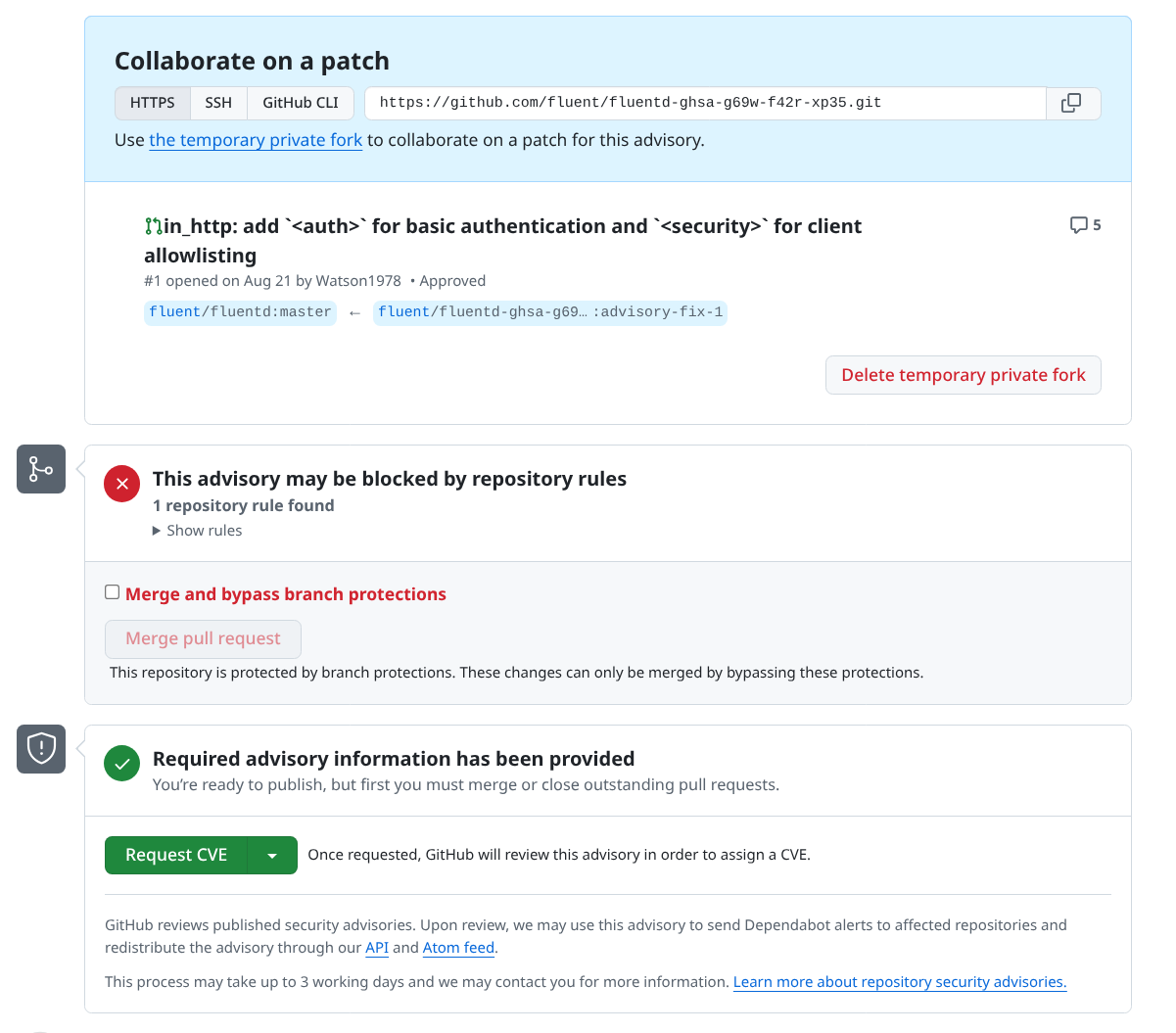
Task: Click the clone URL text field
Action: pyautogui.click(x=705, y=103)
